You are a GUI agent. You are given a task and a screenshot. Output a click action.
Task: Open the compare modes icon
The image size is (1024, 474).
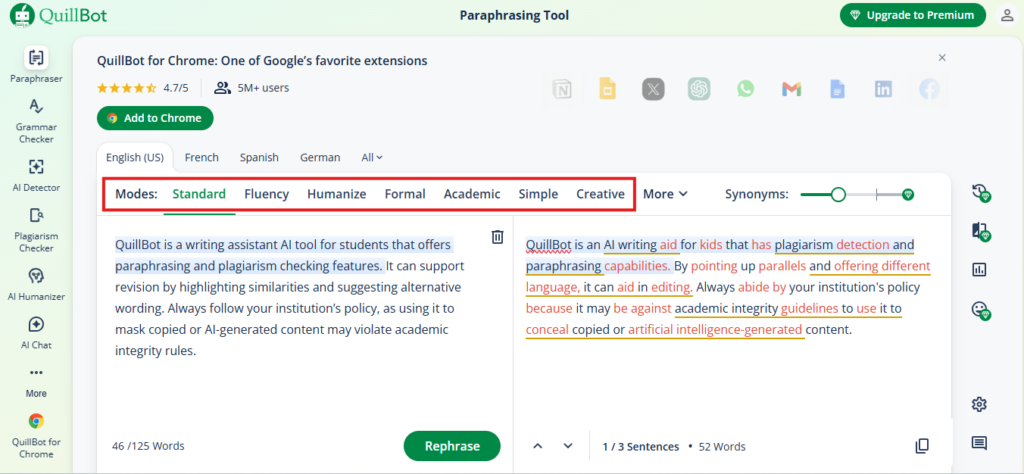pyautogui.click(x=980, y=231)
